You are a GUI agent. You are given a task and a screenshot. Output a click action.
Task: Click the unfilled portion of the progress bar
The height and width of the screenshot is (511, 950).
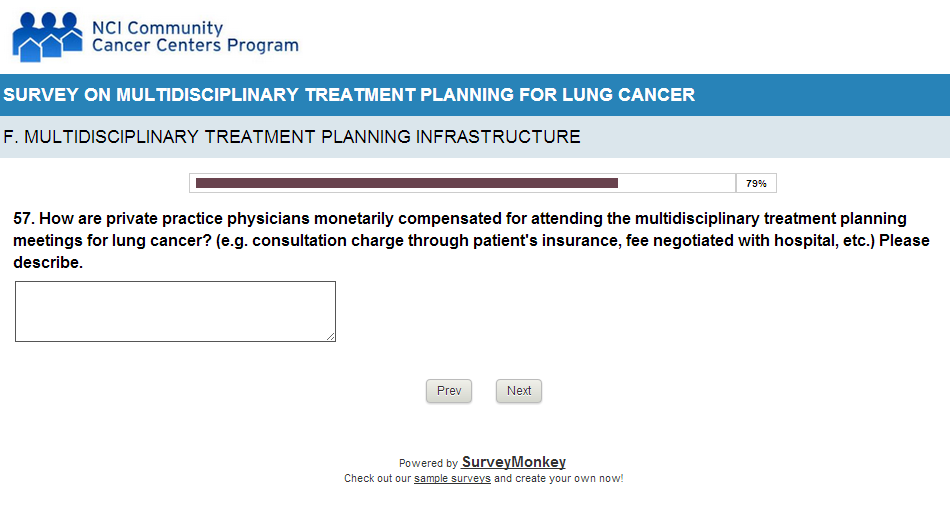click(676, 183)
